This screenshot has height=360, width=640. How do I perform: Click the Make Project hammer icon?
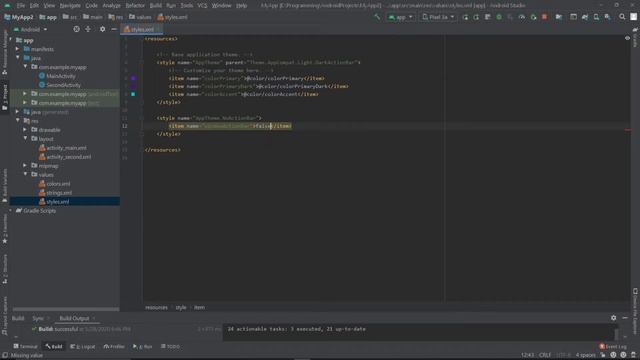pyautogui.click(x=377, y=17)
